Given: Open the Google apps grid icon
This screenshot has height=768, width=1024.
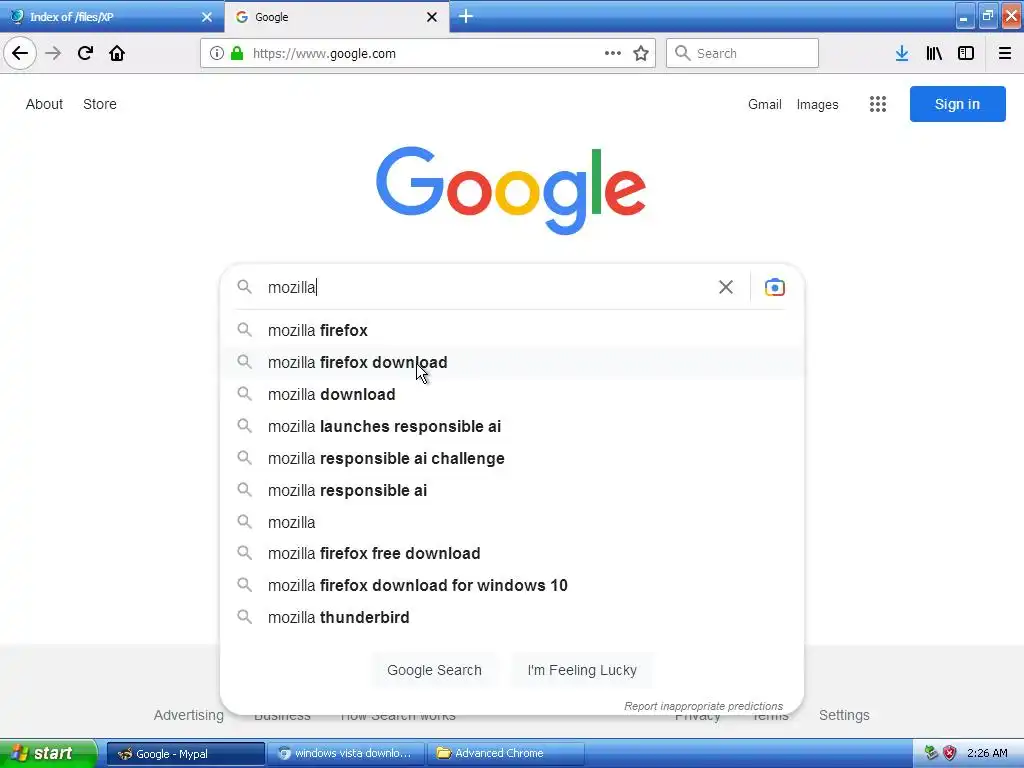Looking at the screenshot, I should click(878, 104).
